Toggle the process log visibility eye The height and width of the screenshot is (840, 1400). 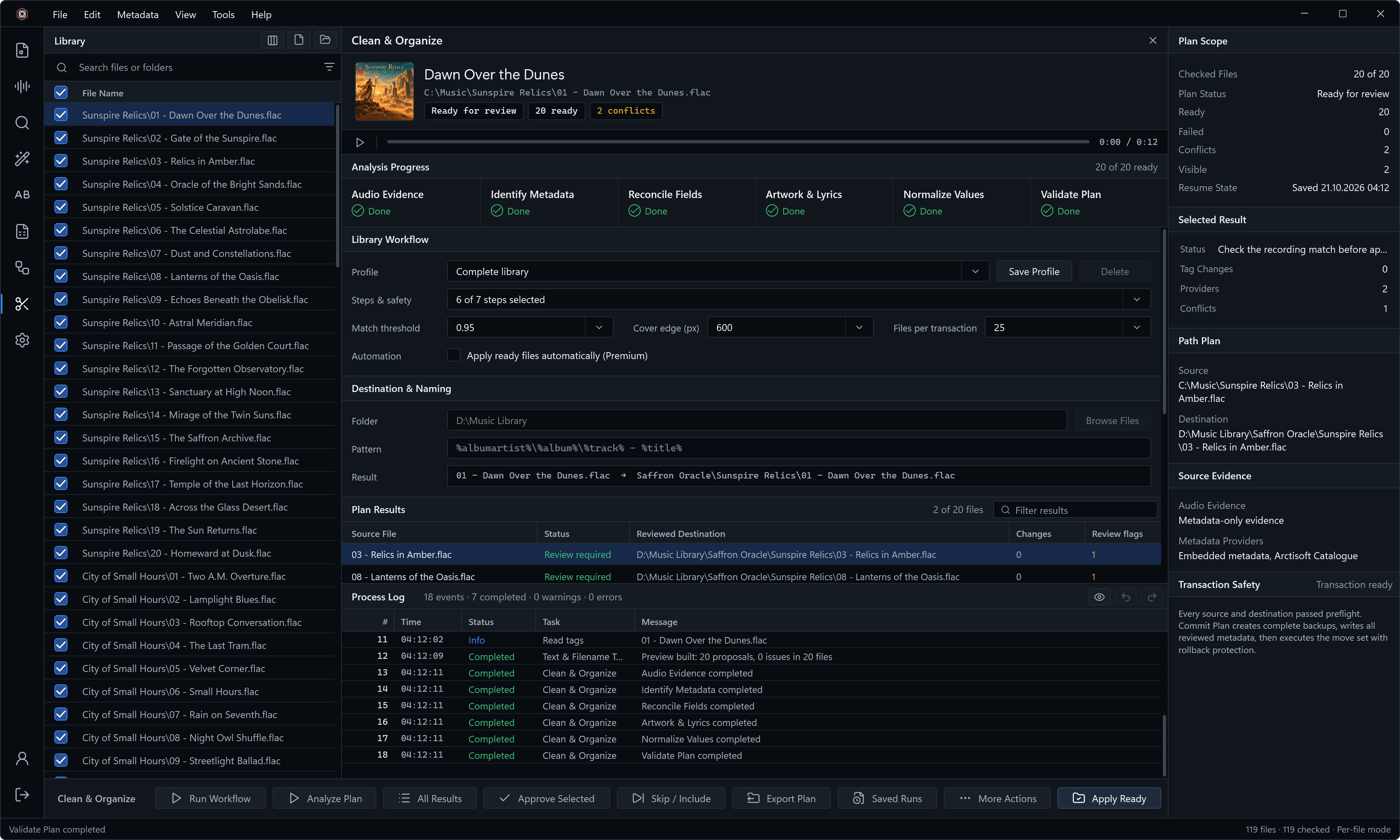[1099, 597]
